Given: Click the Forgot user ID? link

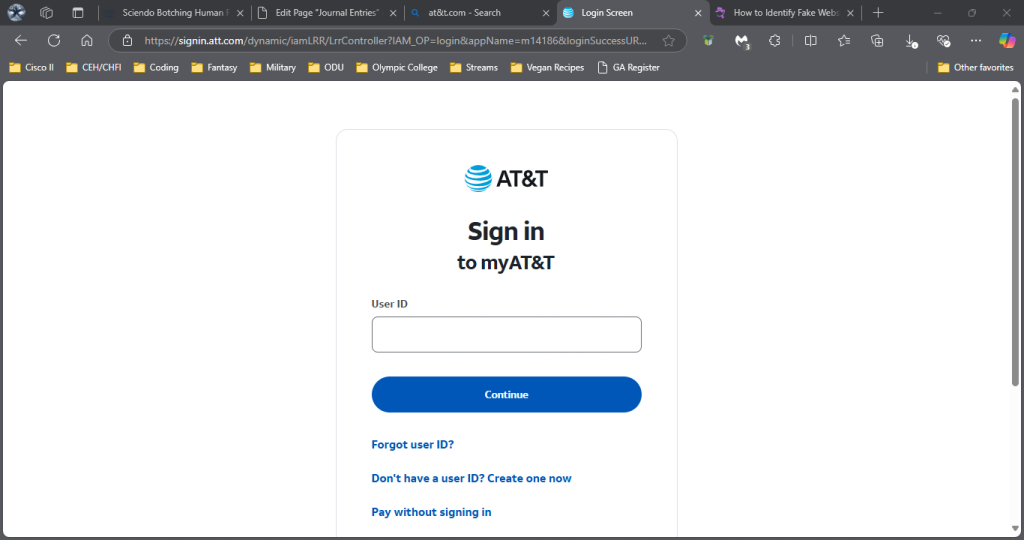Looking at the screenshot, I should pos(413,445).
